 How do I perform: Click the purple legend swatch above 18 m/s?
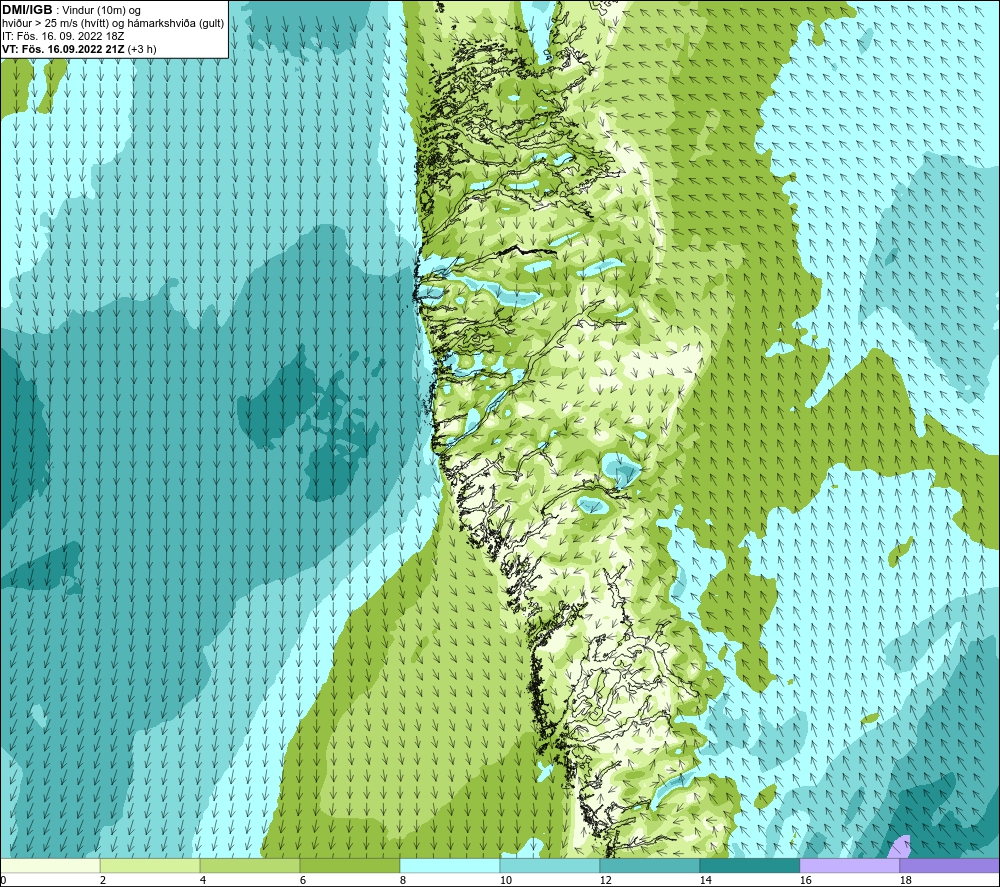point(950,865)
